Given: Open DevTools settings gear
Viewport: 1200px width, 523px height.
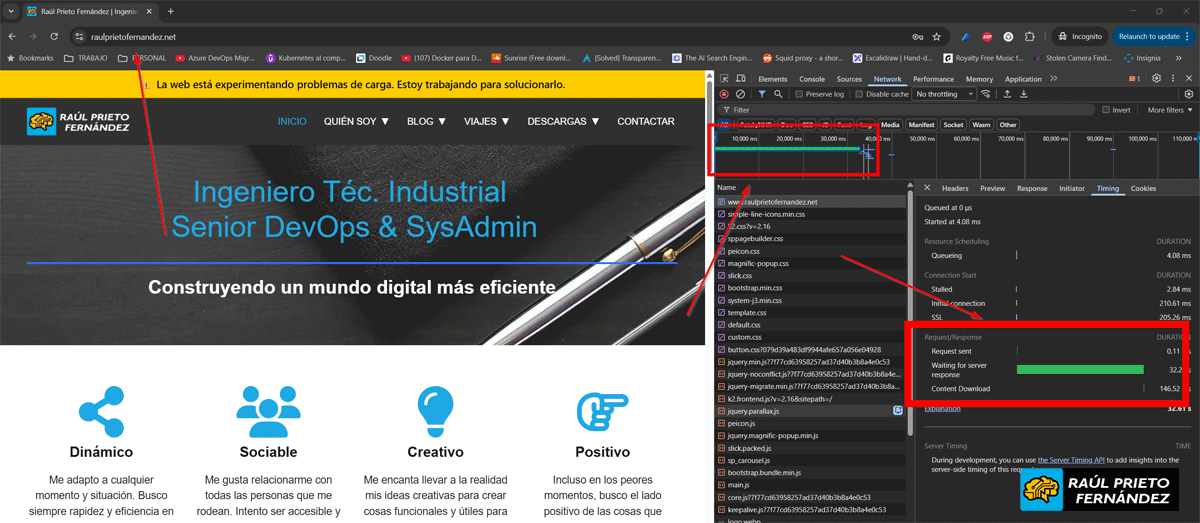Looking at the screenshot, I should (x=1156, y=79).
